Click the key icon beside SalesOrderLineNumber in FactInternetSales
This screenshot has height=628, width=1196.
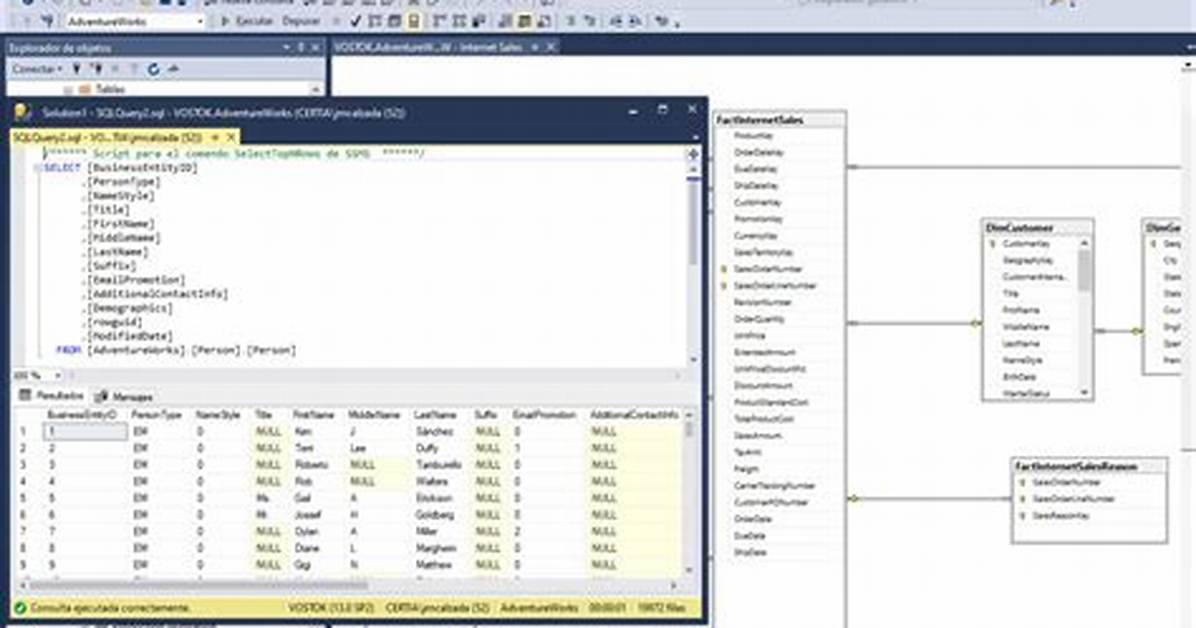coord(723,286)
